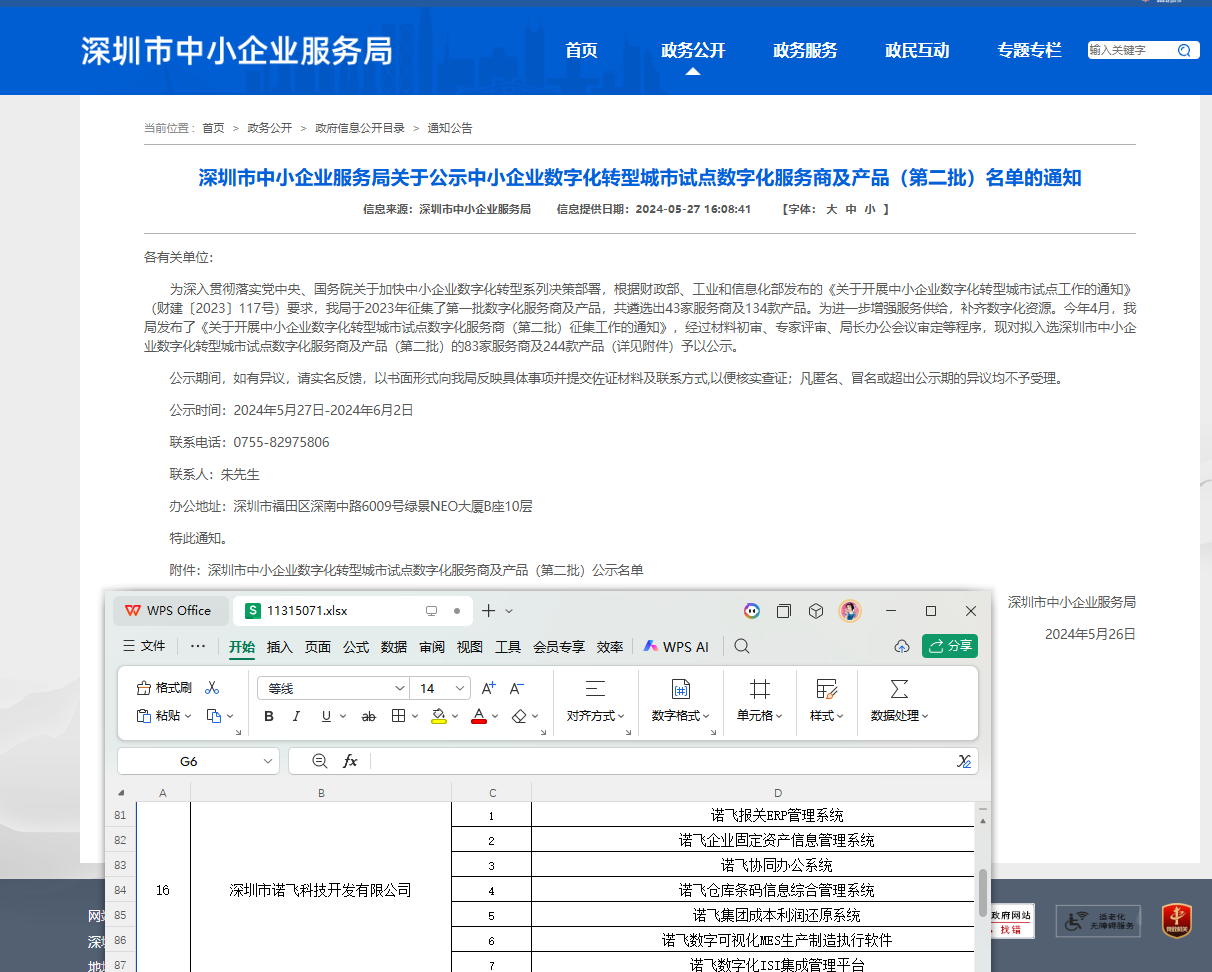Click the zoom magnifier in formula bar
1212x972 pixels.
(319, 761)
